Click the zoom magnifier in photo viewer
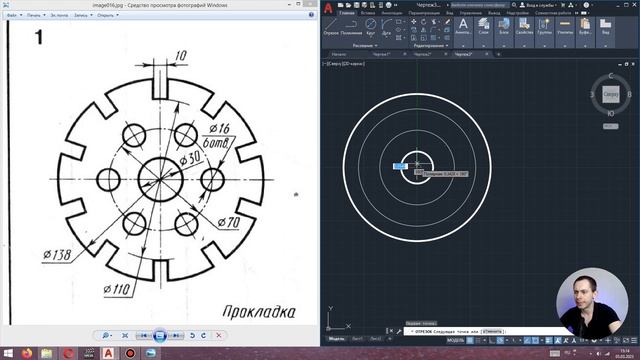Screen dimensions: 640x360 (106, 336)
